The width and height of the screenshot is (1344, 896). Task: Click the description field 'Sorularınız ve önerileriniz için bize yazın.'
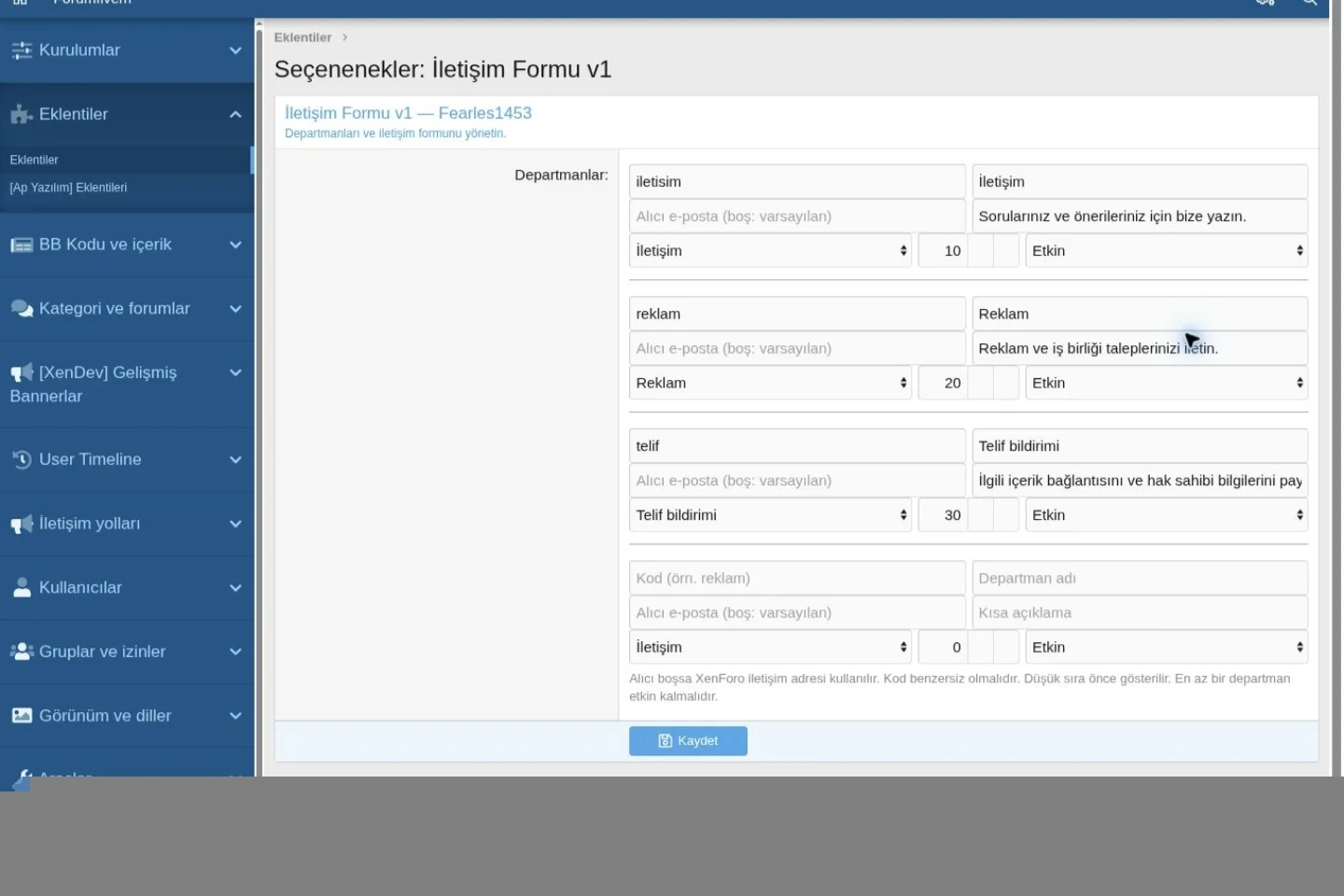pyautogui.click(x=1140, y=216)
